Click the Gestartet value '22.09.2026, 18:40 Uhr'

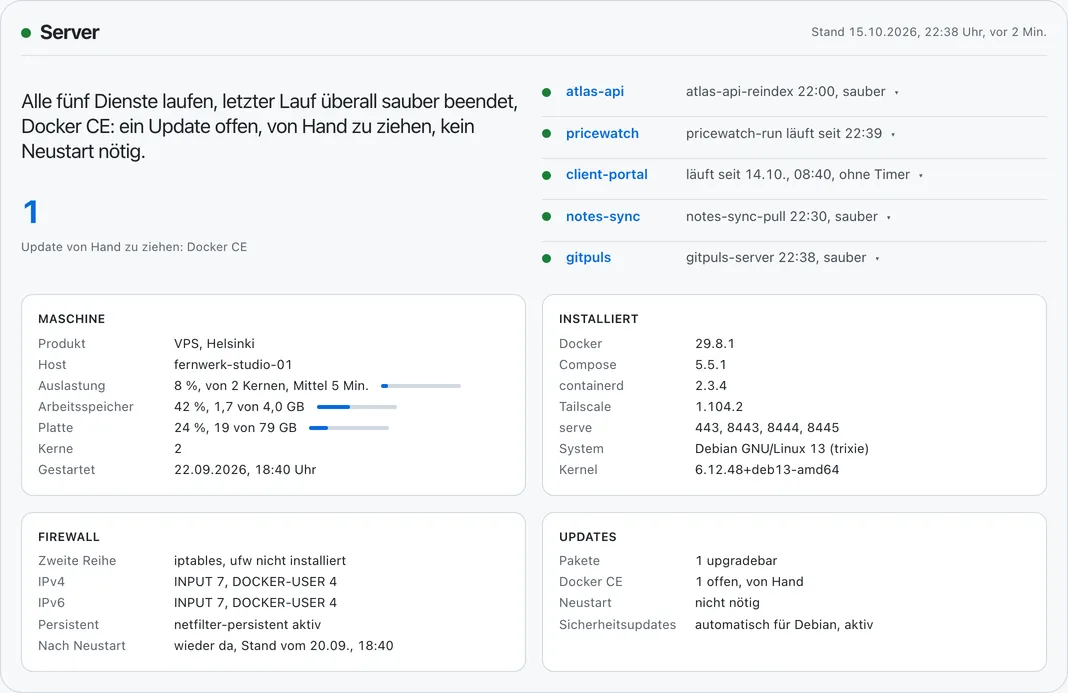[x=245, y=469]
